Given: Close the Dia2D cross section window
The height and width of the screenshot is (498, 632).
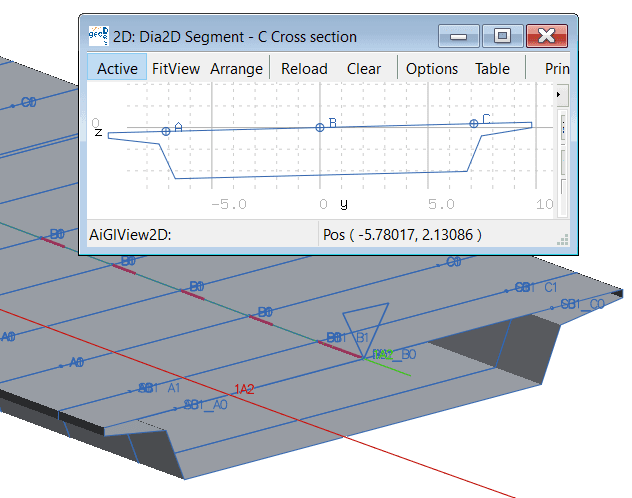Looking at the screenshot, I should tap(547, 37).
